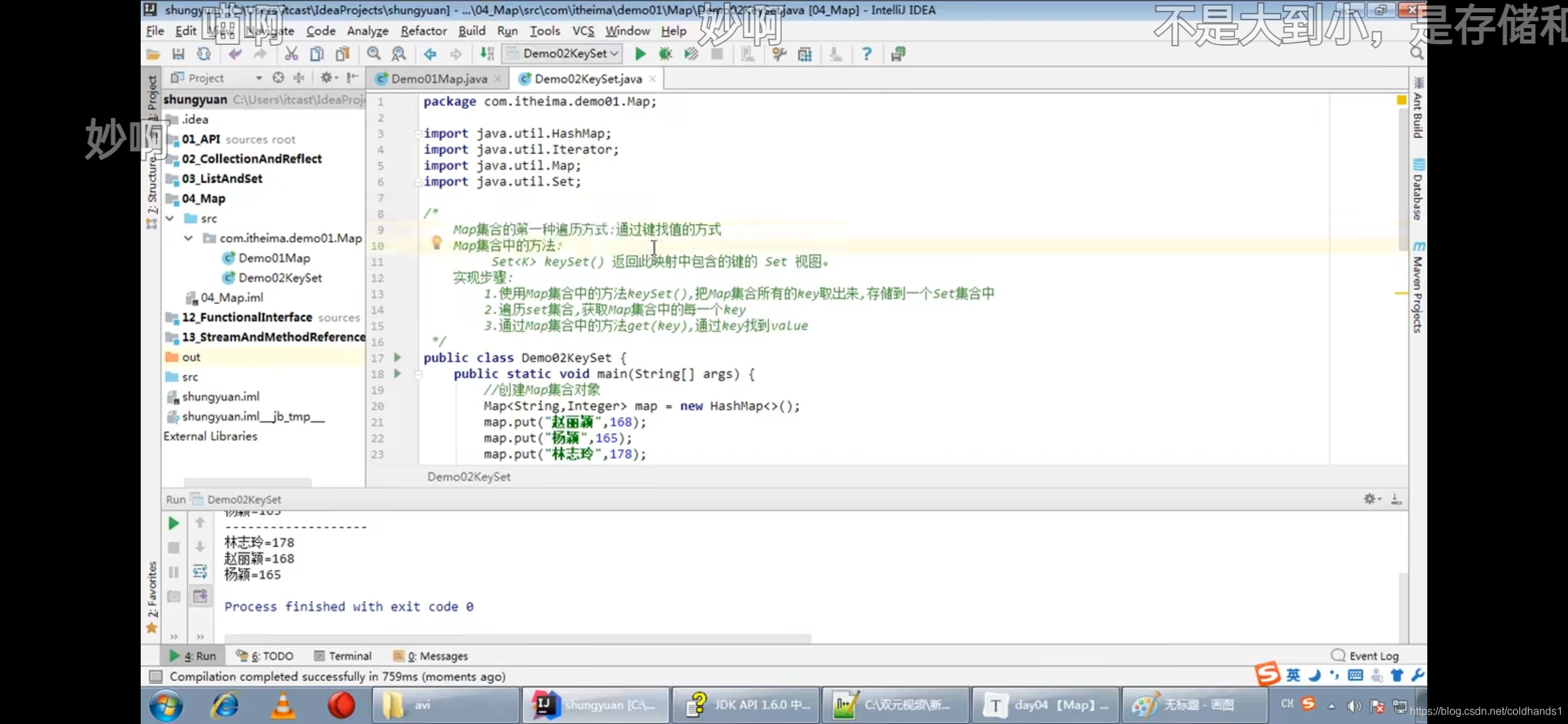Close the Demo01Map.java tab
Image resolution: width=1568 pixels, height=724 pixels.
(x=498, y=79)
